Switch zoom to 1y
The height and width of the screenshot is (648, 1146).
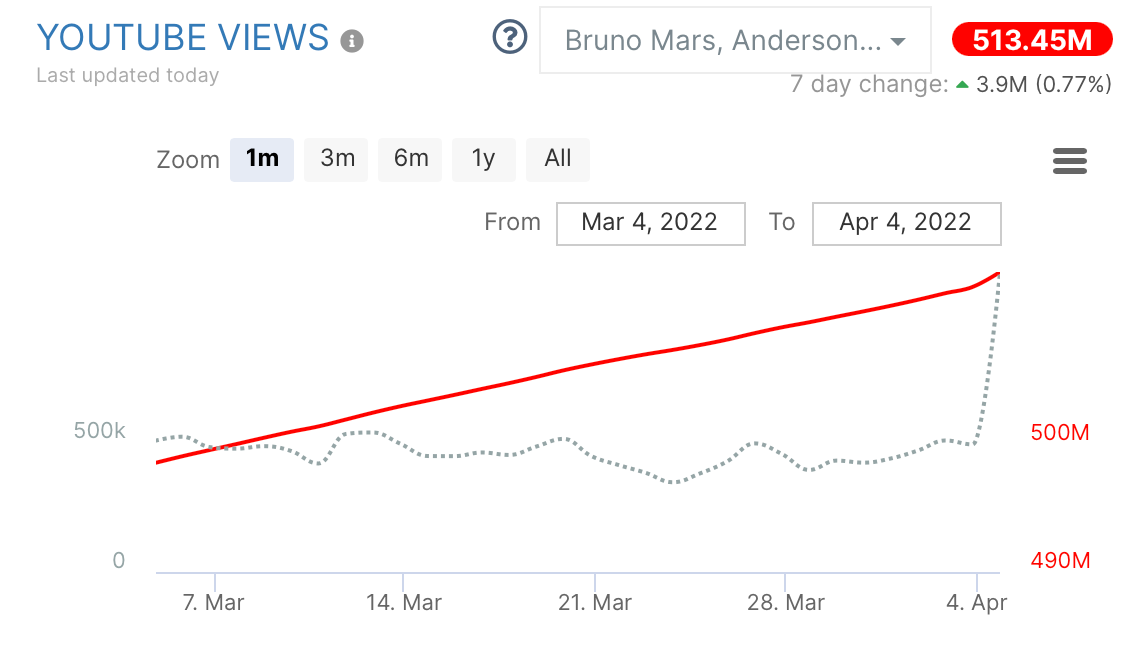(484, 159)
